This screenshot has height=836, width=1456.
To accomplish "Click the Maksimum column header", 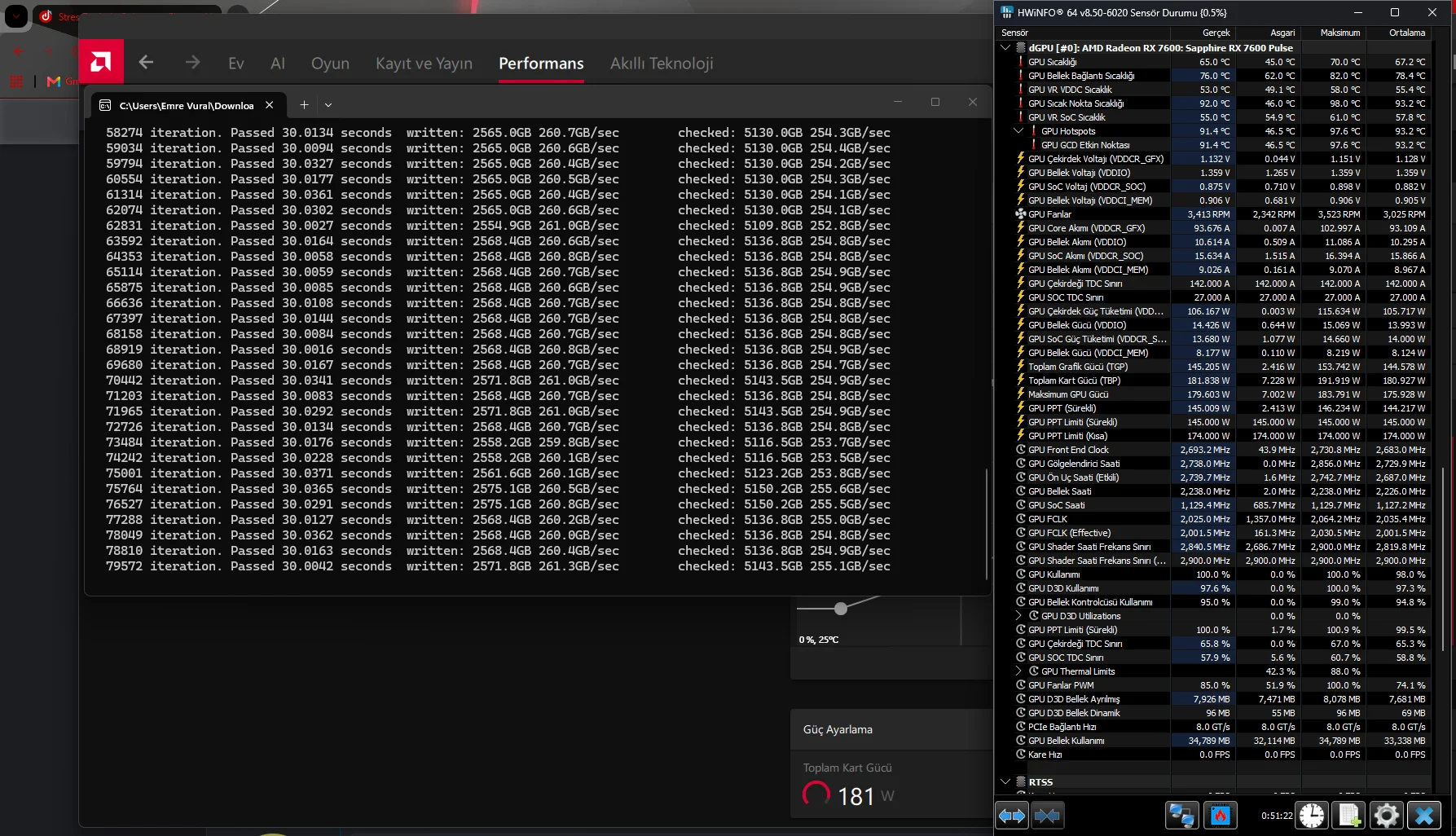I will point(1333,33).
